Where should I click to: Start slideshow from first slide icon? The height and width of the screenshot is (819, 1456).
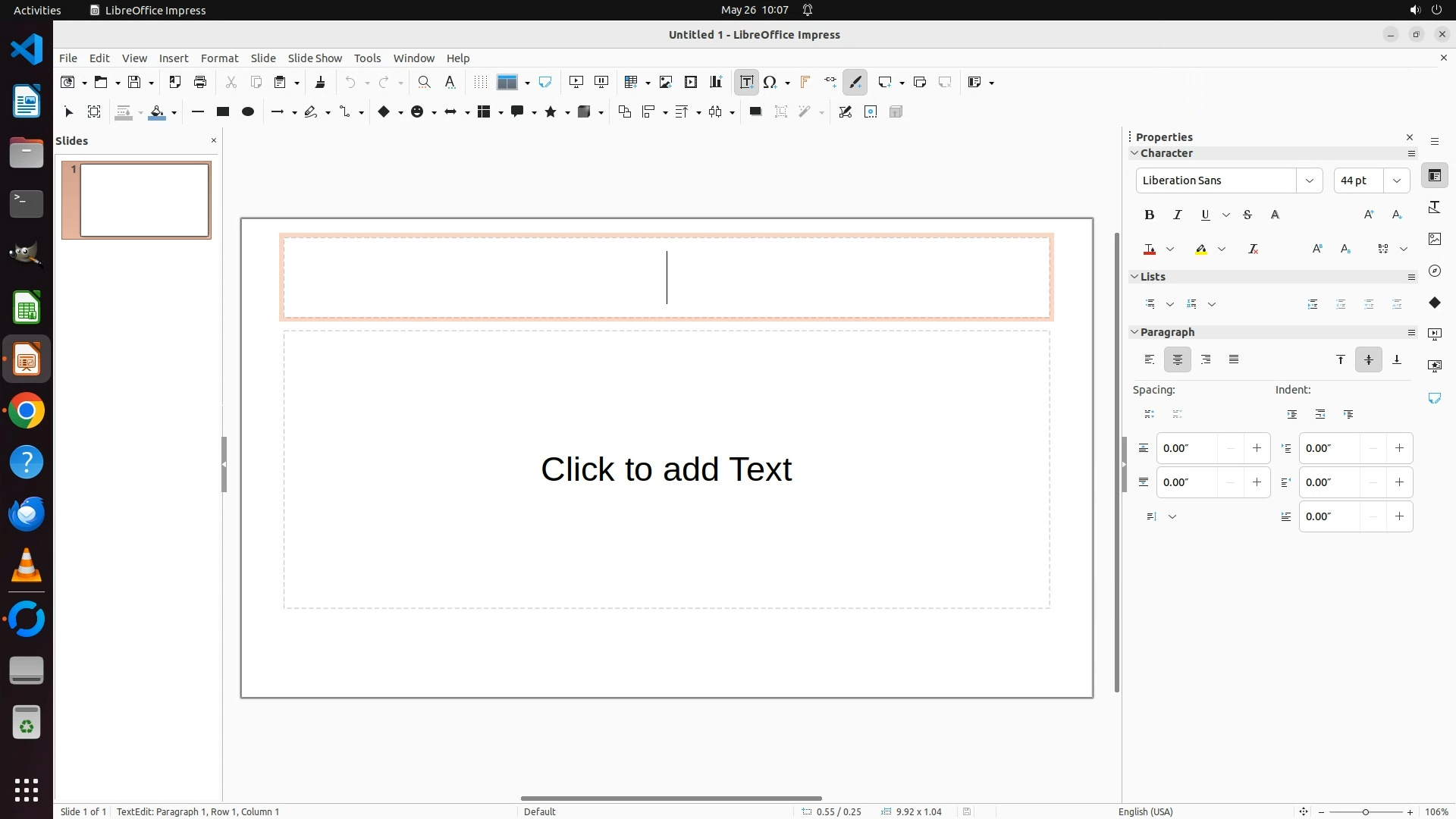[x=576, y=82]
